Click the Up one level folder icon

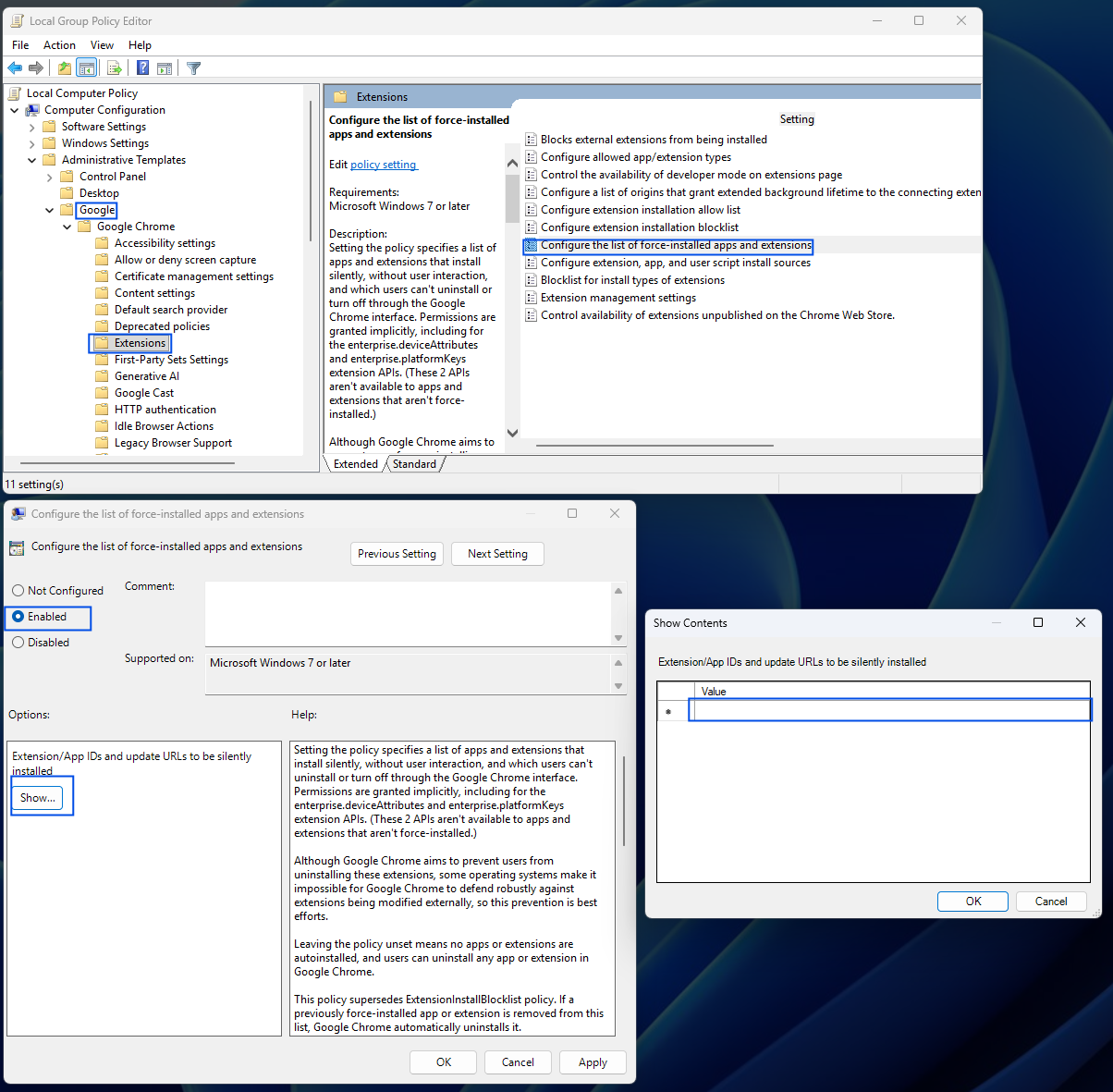(x=64, y=67)
